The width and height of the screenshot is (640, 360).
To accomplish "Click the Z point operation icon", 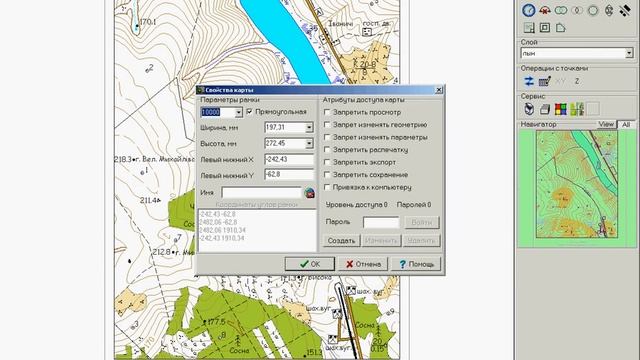I will tap(577, 81).
